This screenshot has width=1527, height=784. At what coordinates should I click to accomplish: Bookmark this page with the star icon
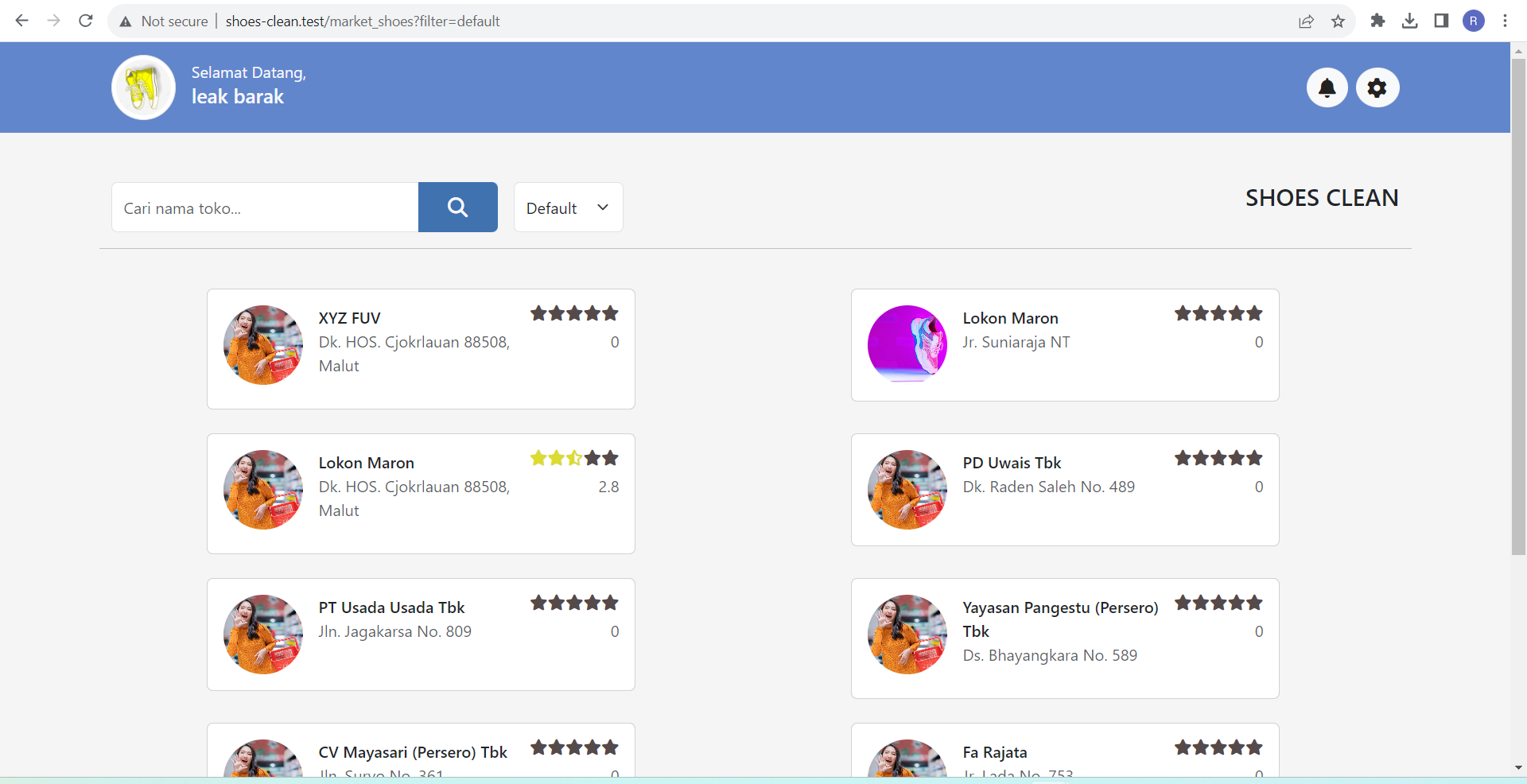pos(1338,21)
